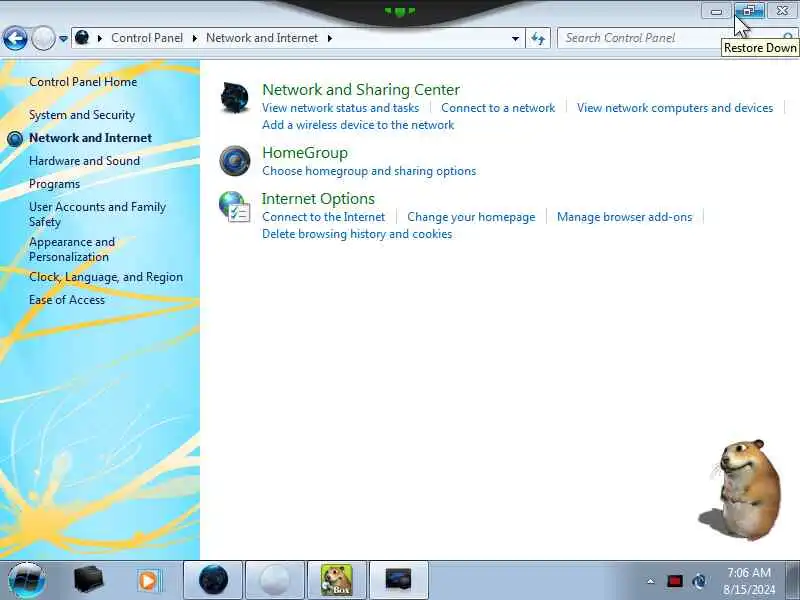
Task: Open the black box taskbar icon
Action: point(88,580)
